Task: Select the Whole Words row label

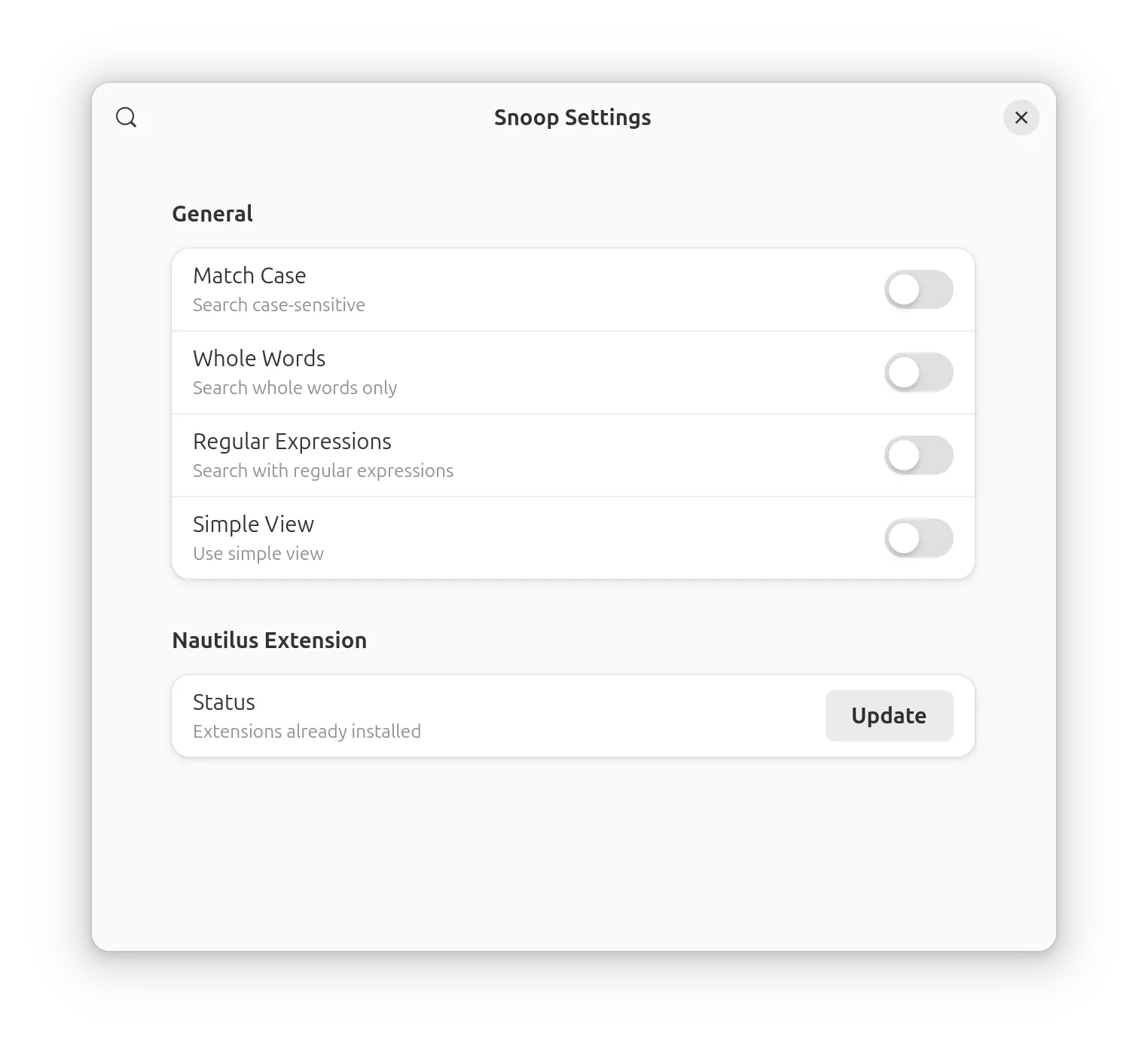Action: click(259, 359)
